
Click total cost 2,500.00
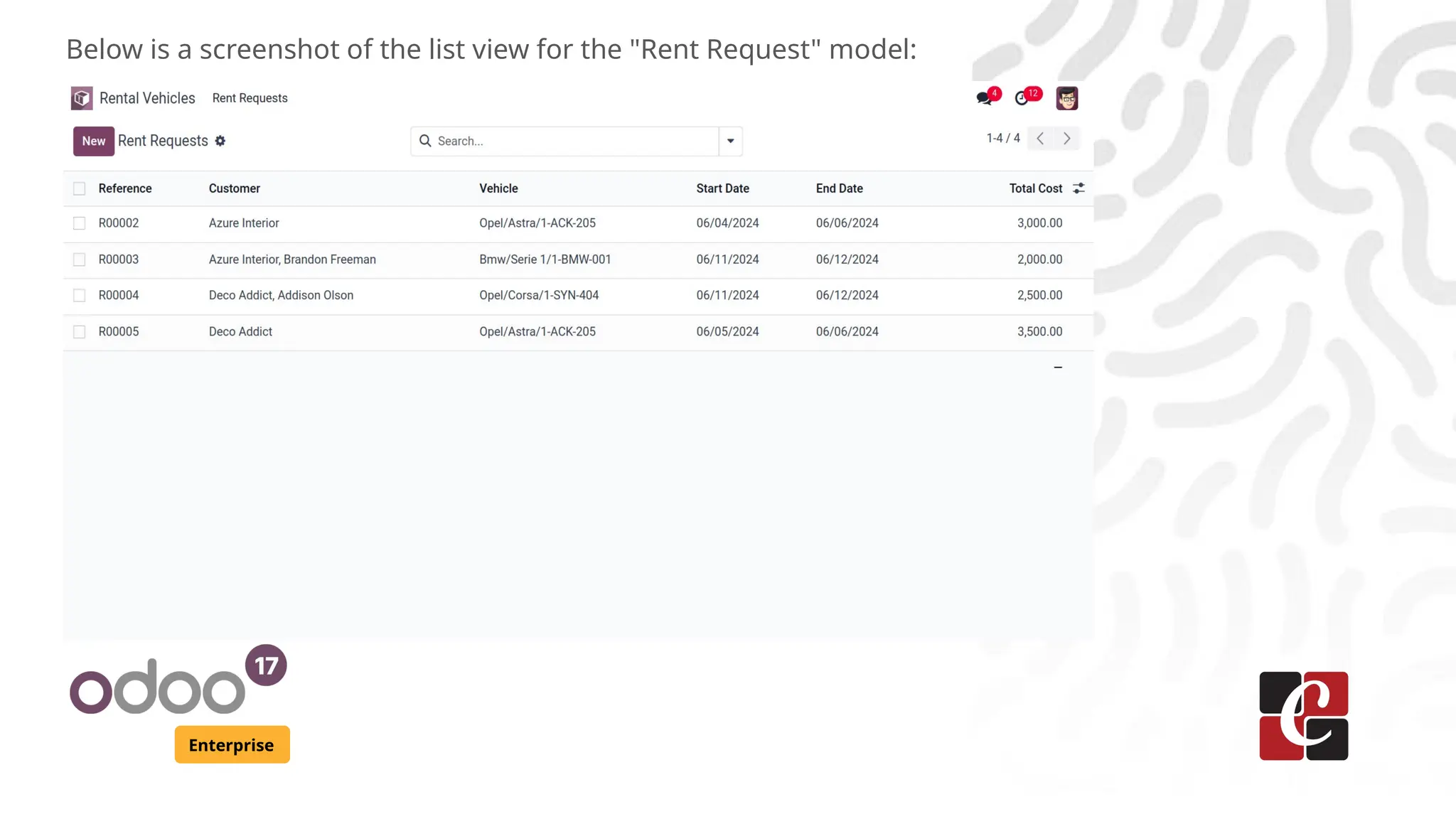(x=1039, y=295)
